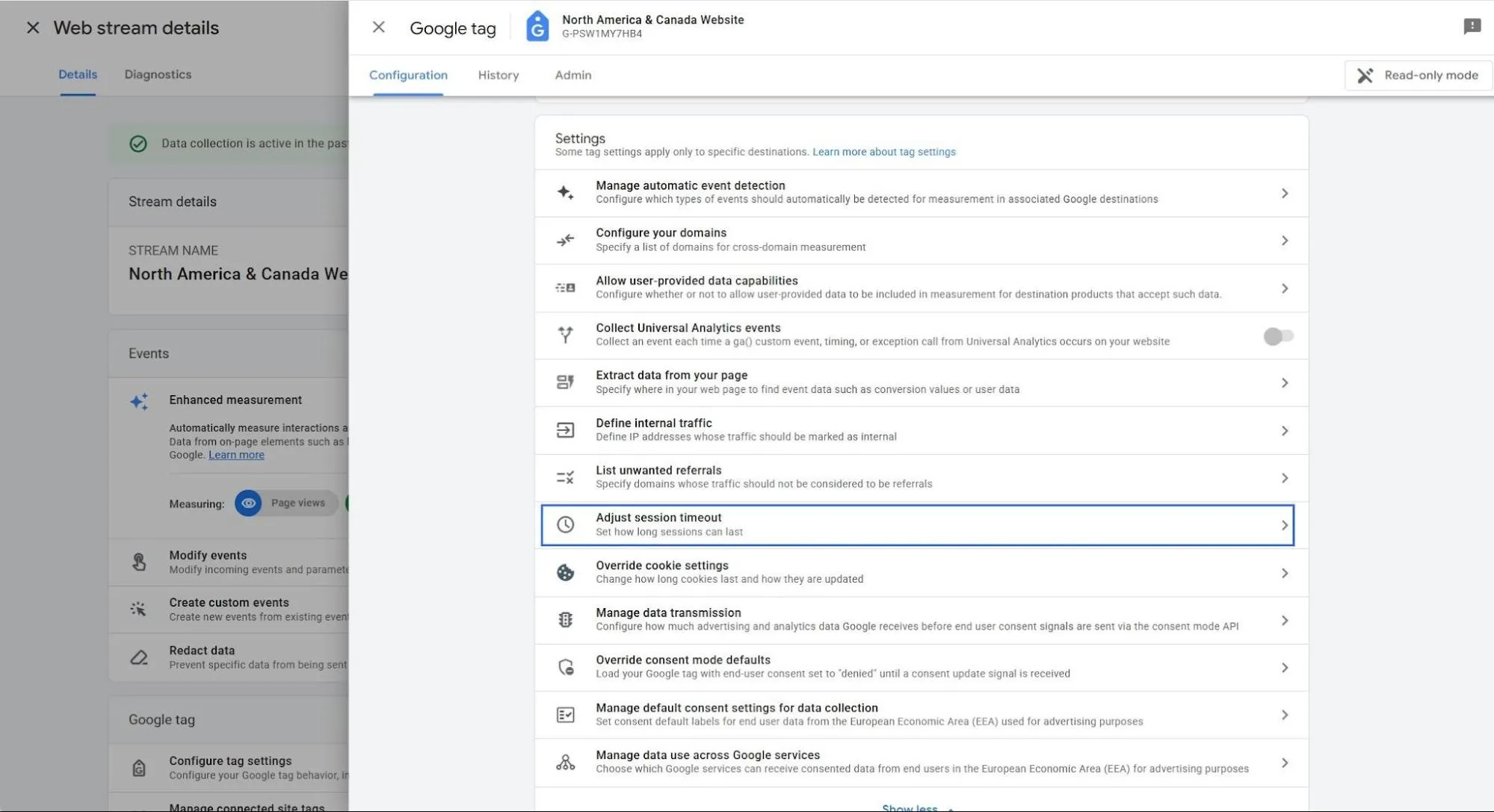Click the Extract data from your page icon
Screen dimensions: 1494x812
[566, 382]
